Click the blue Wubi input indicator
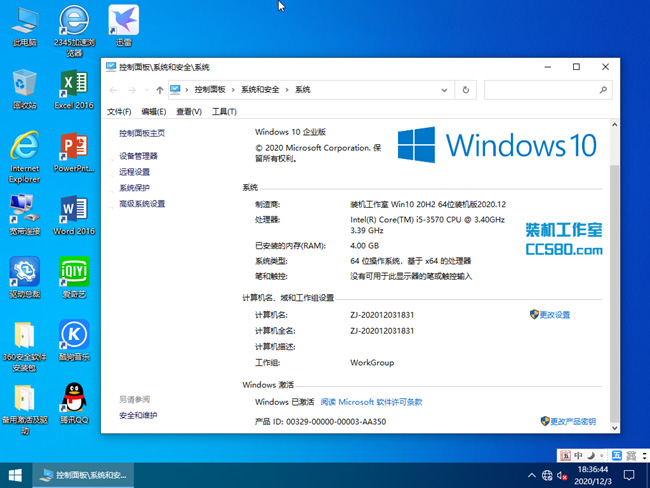Viewport: 650px width, 488px height. tap(617, 456)
